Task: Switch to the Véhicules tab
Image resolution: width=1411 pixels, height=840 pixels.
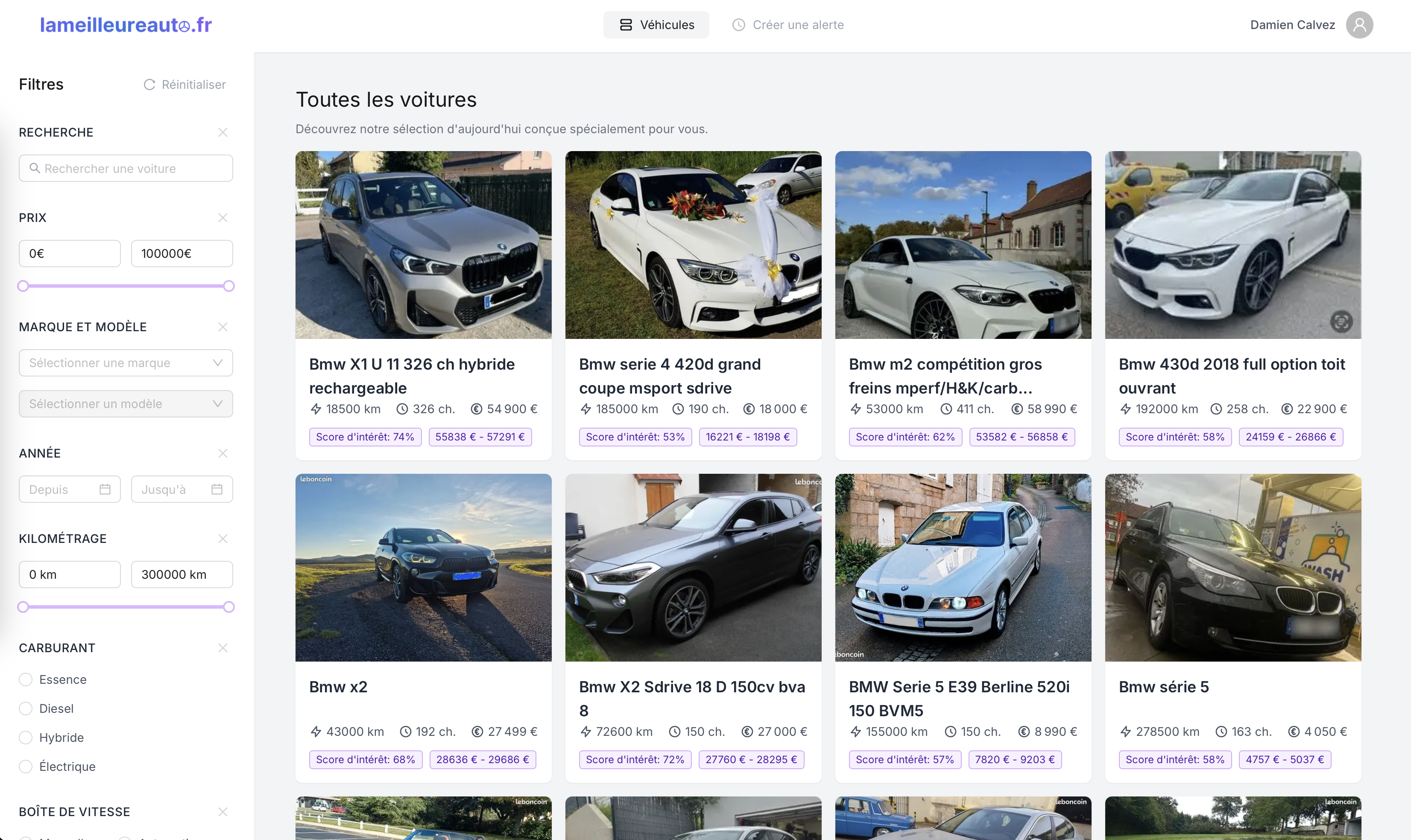Action: point(656,25)
